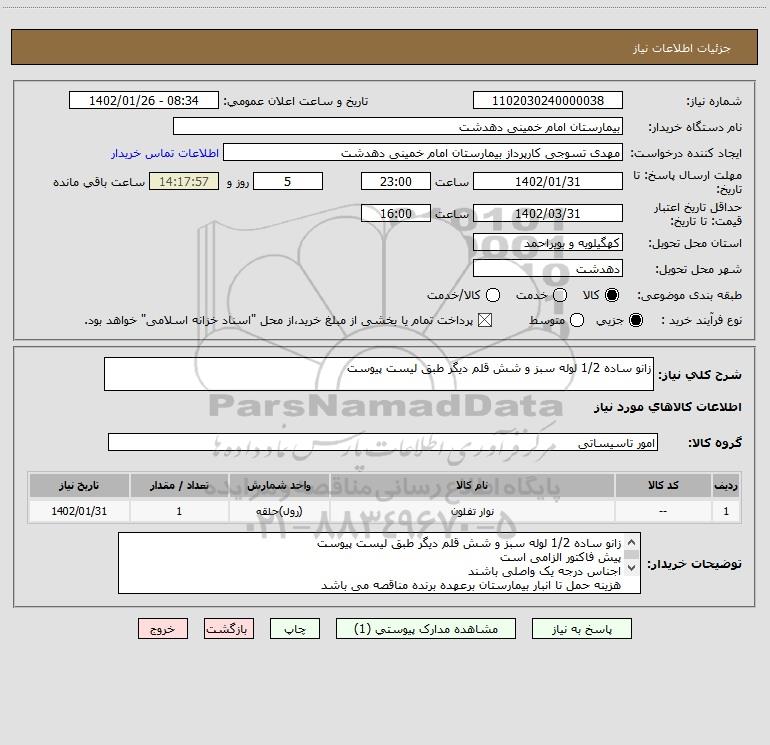Click the (رول)حلقه unit cell

(x=279, y=511)
